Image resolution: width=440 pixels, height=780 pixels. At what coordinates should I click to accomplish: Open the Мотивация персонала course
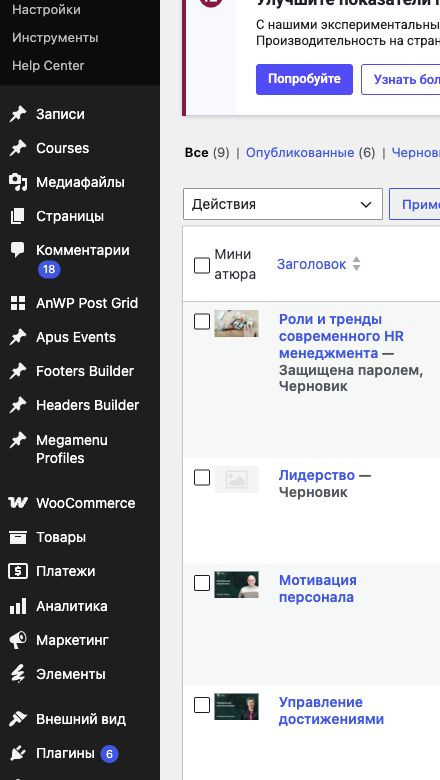[317, 588]
